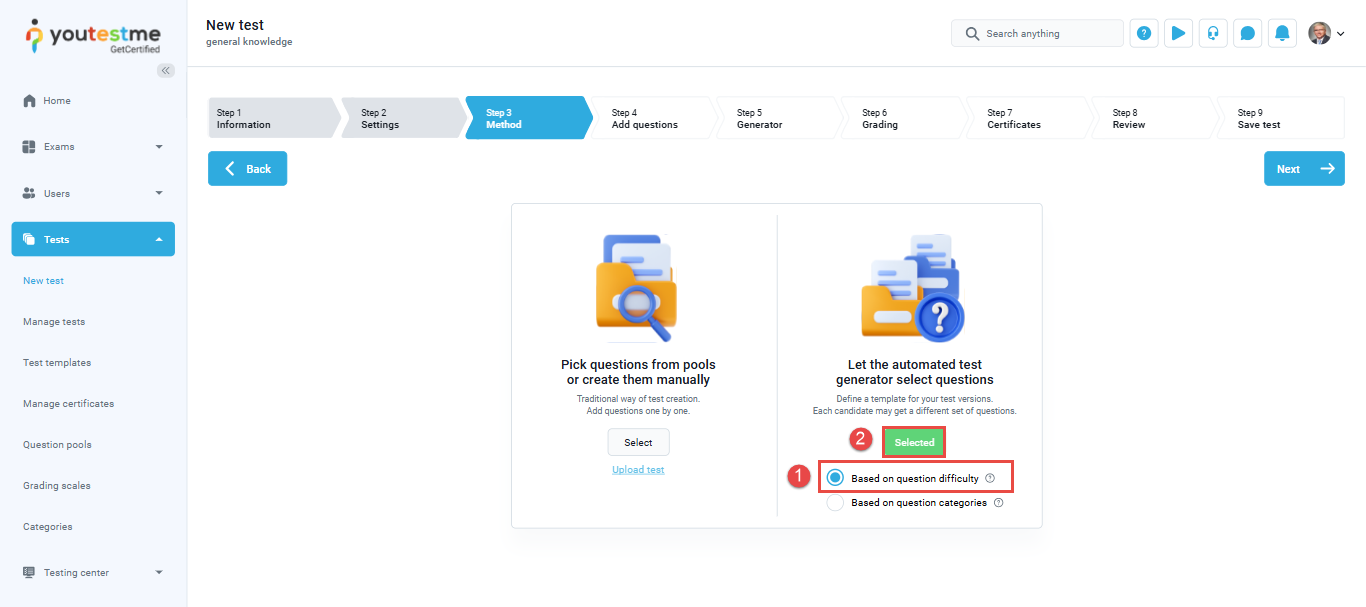The width and height of the screenshot is (1366, 607).
Task: Click the Upload test link
Action: 638,470
